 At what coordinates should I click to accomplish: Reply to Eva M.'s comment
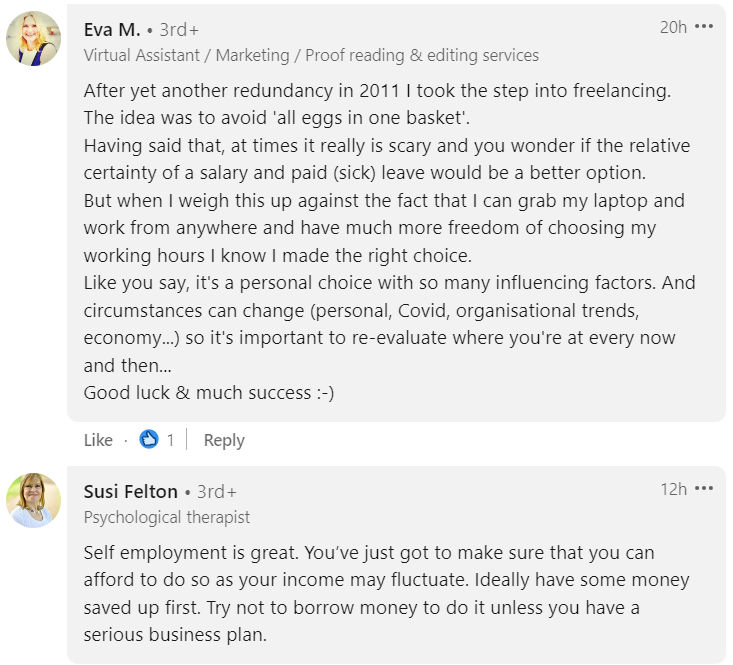click(224, 440)
